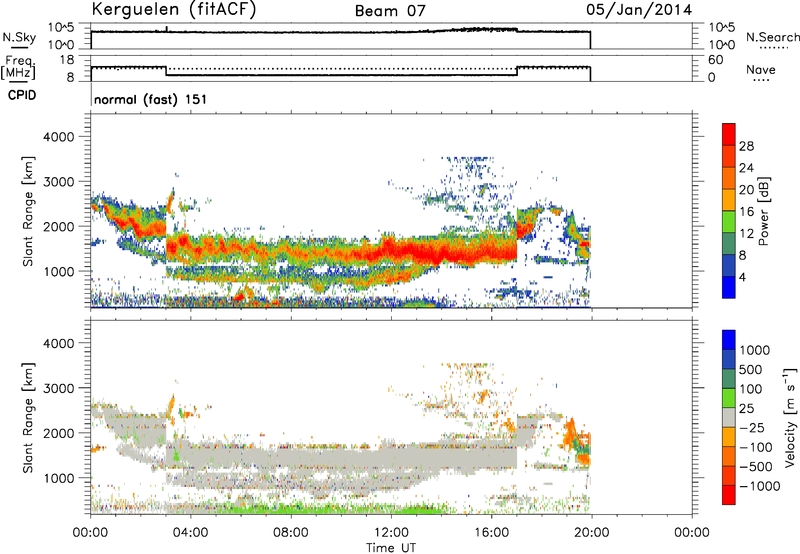Click 'normal (fast) 151' mode text
The image size is (800, 554).
[x=151, y=99]
